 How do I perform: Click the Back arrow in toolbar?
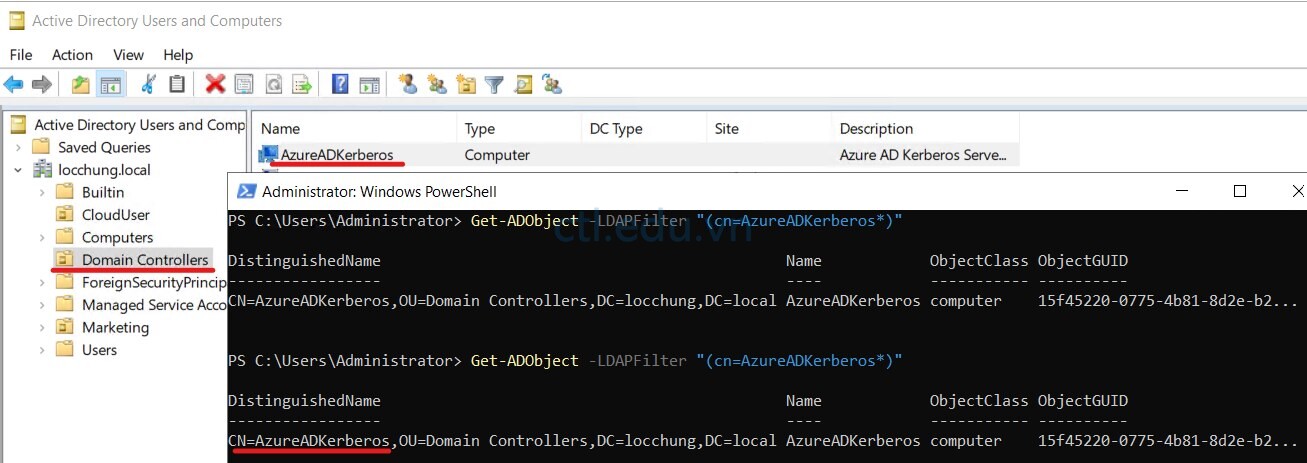tap(13, 85)
